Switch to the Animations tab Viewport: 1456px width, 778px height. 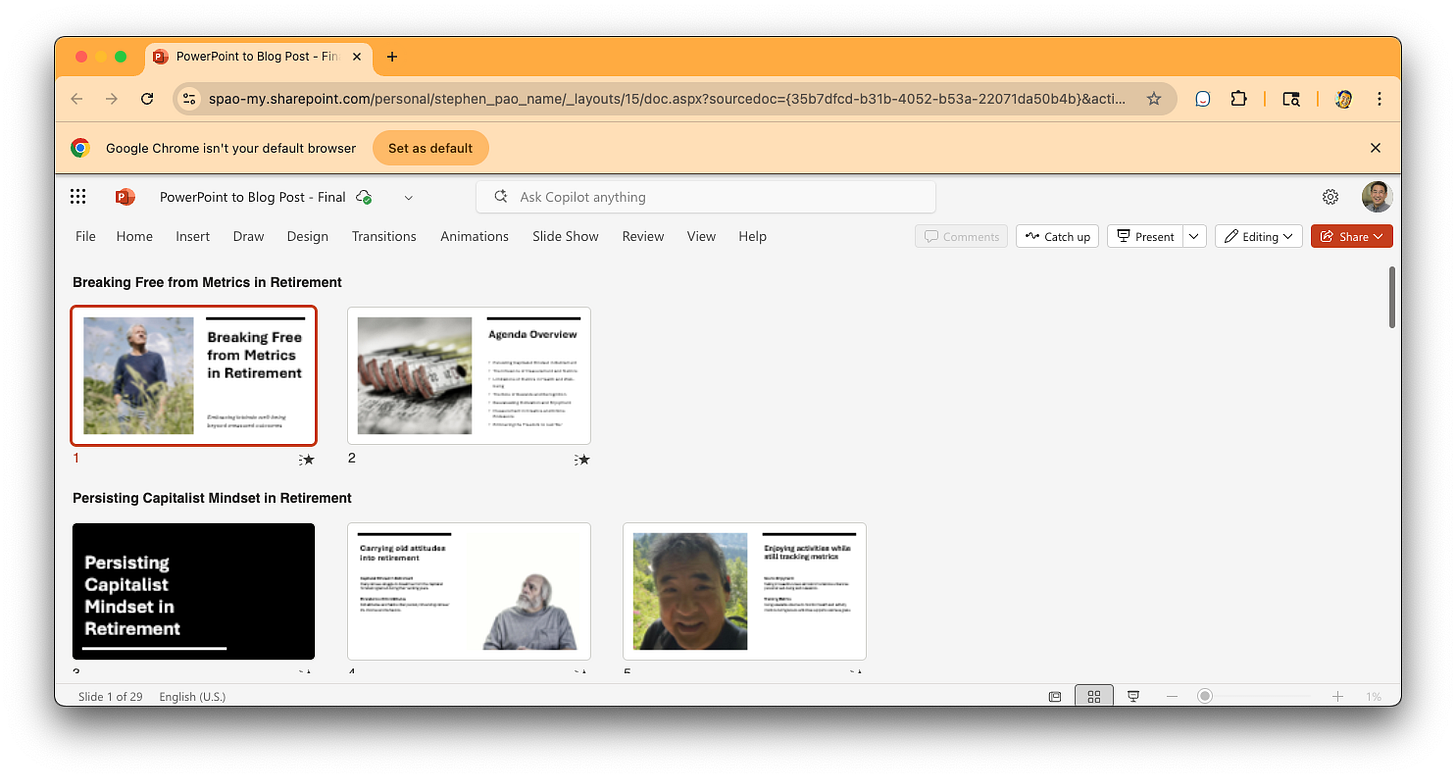(474, 236)
